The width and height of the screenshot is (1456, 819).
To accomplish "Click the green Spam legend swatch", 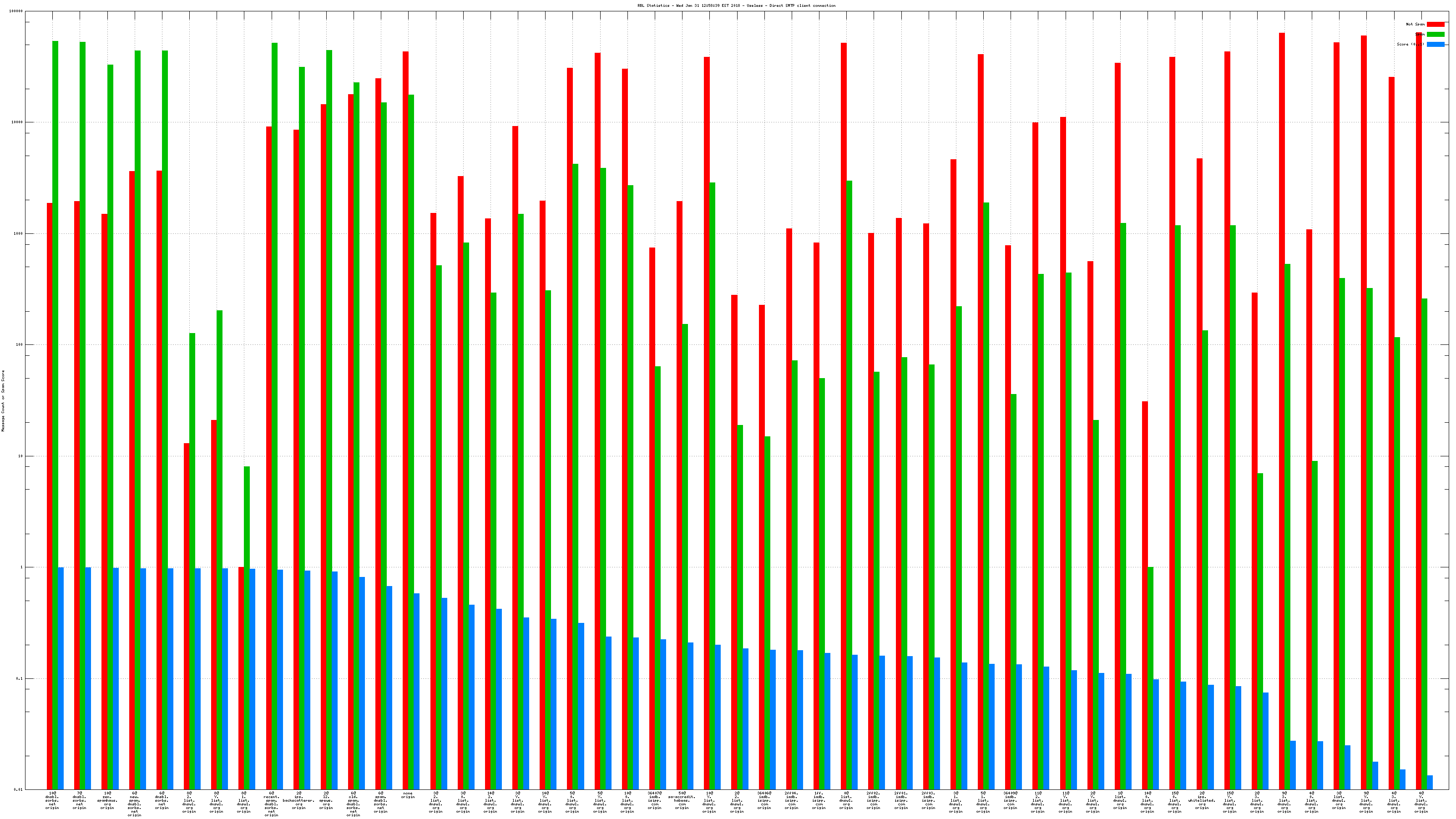I will tap(1435, 35).
